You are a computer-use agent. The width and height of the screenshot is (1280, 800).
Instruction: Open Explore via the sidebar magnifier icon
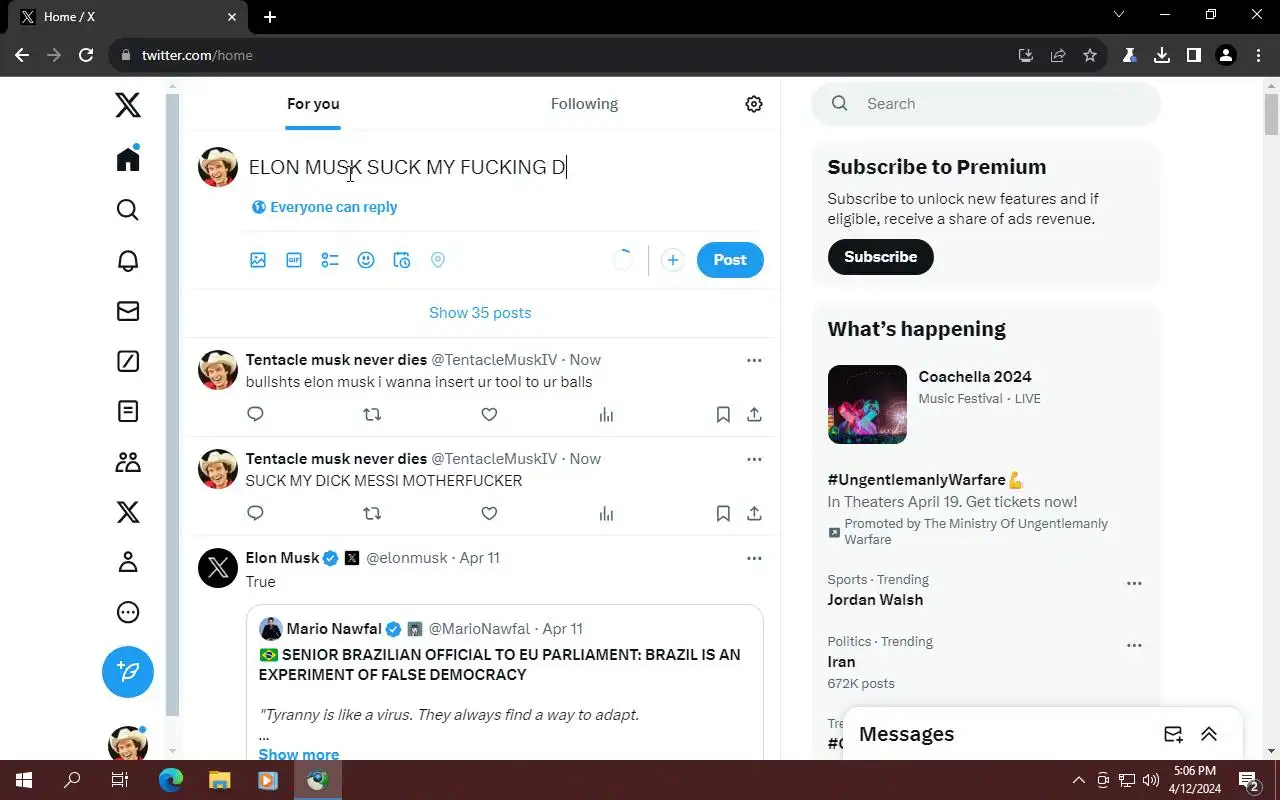128,210
